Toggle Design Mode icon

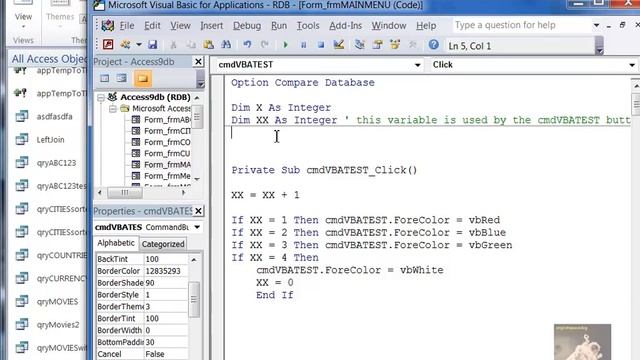(338, 44)
